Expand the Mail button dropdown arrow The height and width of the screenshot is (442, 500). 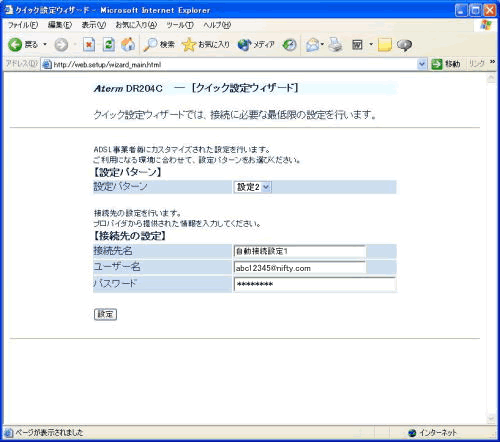click(322, 44)
